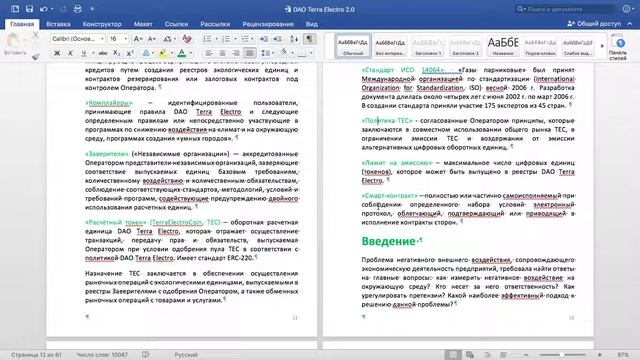Screen dimensions: 640x360
Task: Customize the quick access toolbar dropdown
Action: click(x=92, y=9)
